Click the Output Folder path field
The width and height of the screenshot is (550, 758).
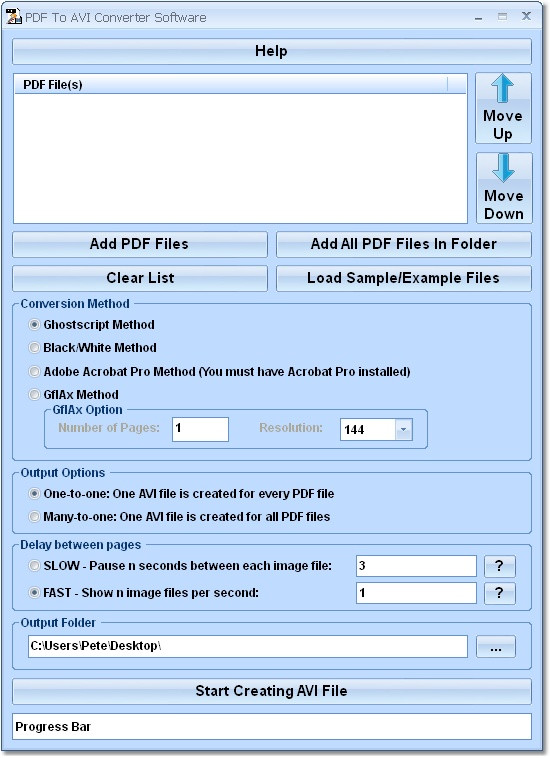247,646
